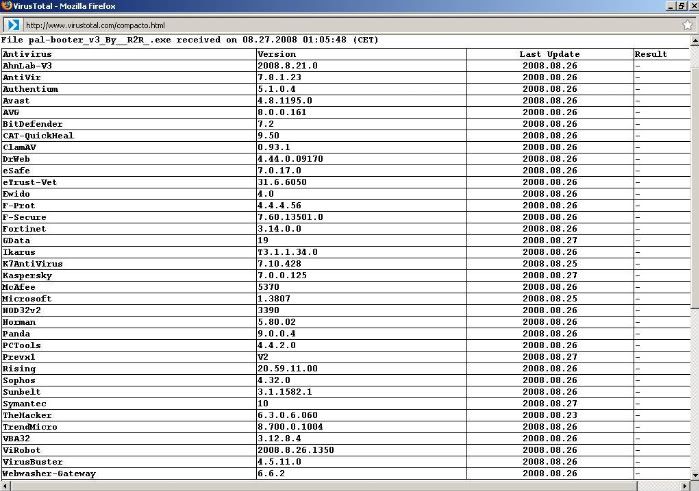Click version 2008.8.26.1350 for ViRobot
The image size is (699, 491).
tap(296, 450)
